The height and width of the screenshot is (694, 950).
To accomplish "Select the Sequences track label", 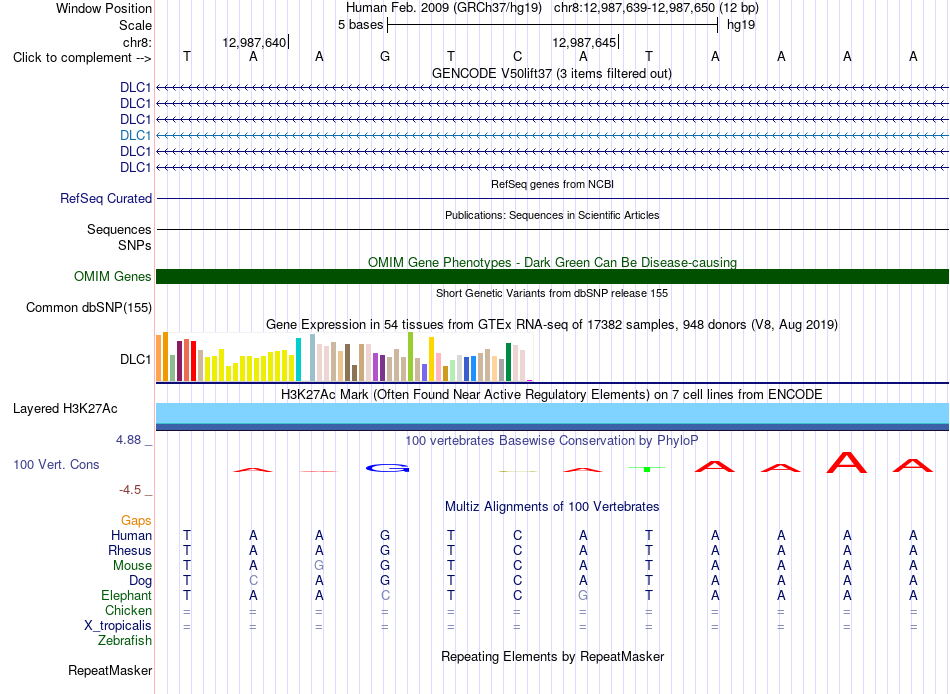I will coord(119,229).
